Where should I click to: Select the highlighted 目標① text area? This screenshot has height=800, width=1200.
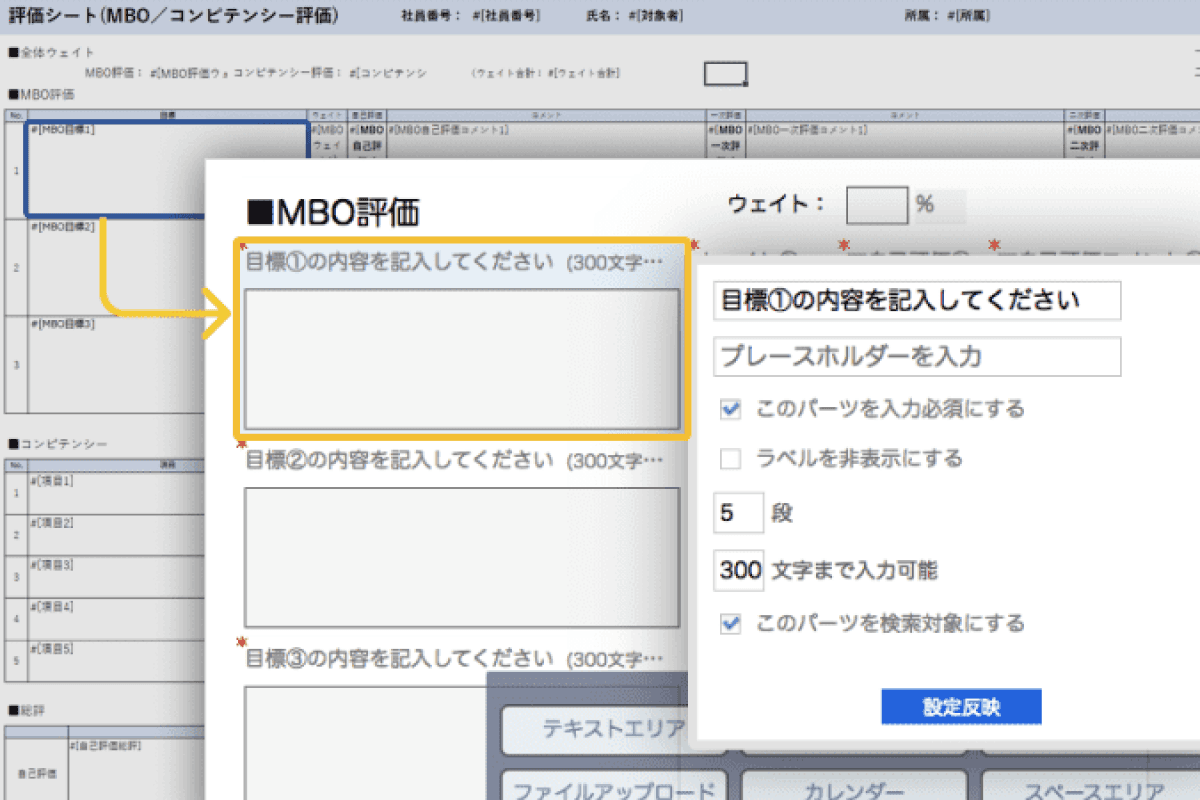[462, 358]
